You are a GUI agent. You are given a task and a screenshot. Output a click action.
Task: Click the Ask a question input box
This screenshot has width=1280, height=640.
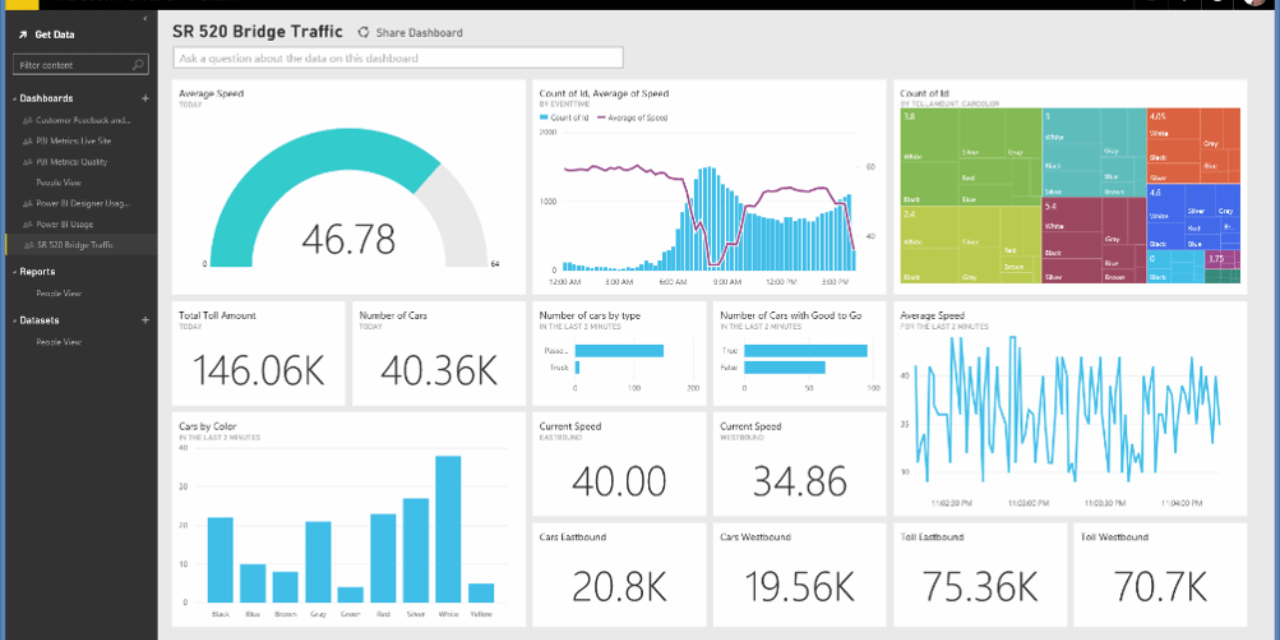coord(398,58)
